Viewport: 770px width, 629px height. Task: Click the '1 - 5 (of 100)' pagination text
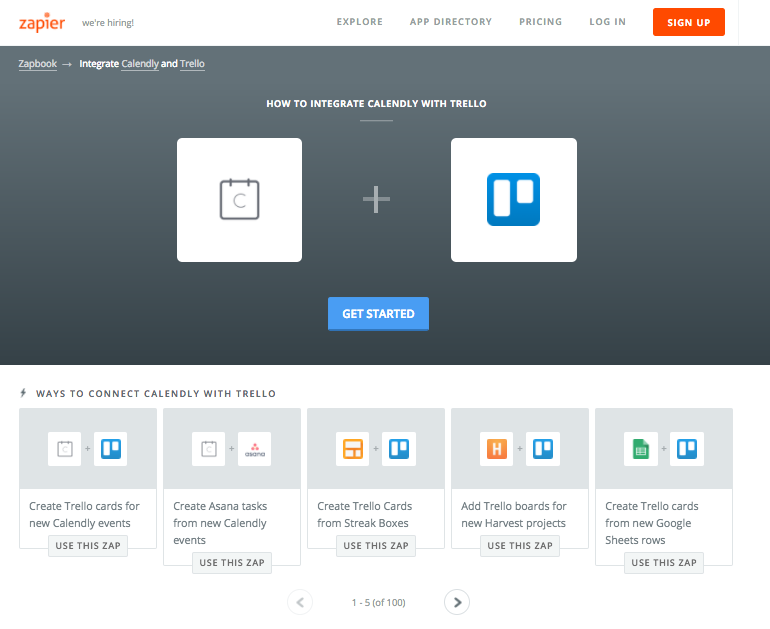(379, 602)
